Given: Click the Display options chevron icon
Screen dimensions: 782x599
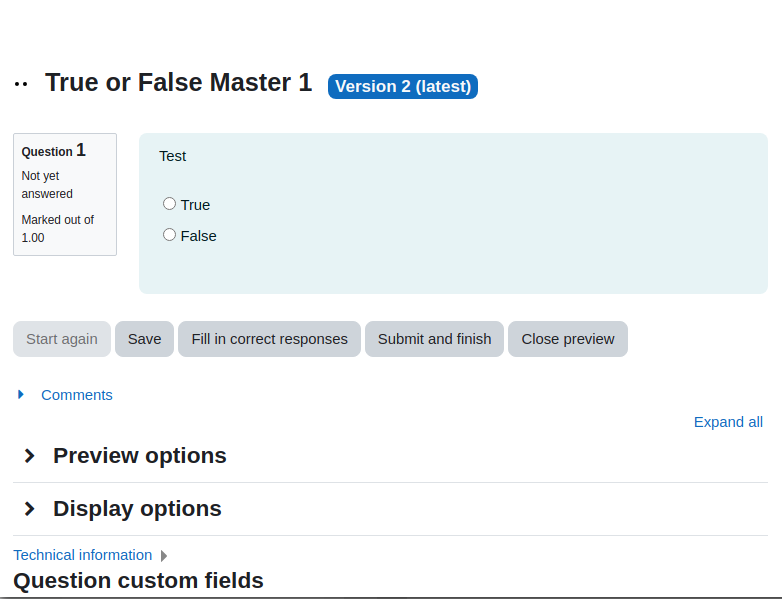Looking at the screenshot, I should pyautogui.click(x=29, y=509).
